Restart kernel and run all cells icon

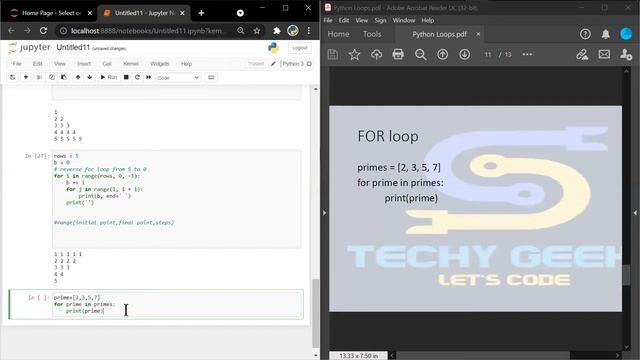point(149,77)
